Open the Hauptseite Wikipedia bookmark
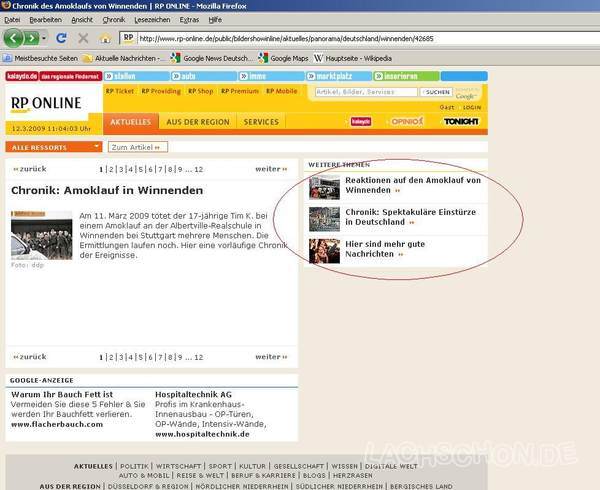The width and height of the screenshot is (600, 490). (355, 58)
